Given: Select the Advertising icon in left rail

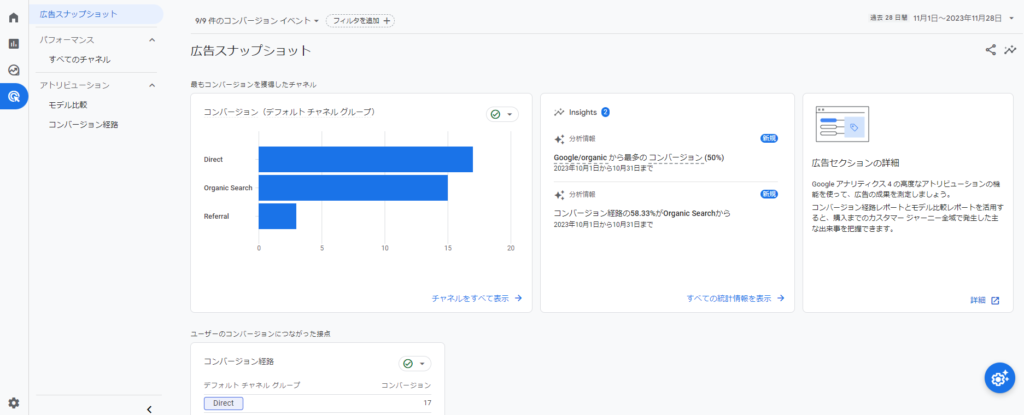Looking at the screenshot, I should pyautogui.click(x=14, y=97).
